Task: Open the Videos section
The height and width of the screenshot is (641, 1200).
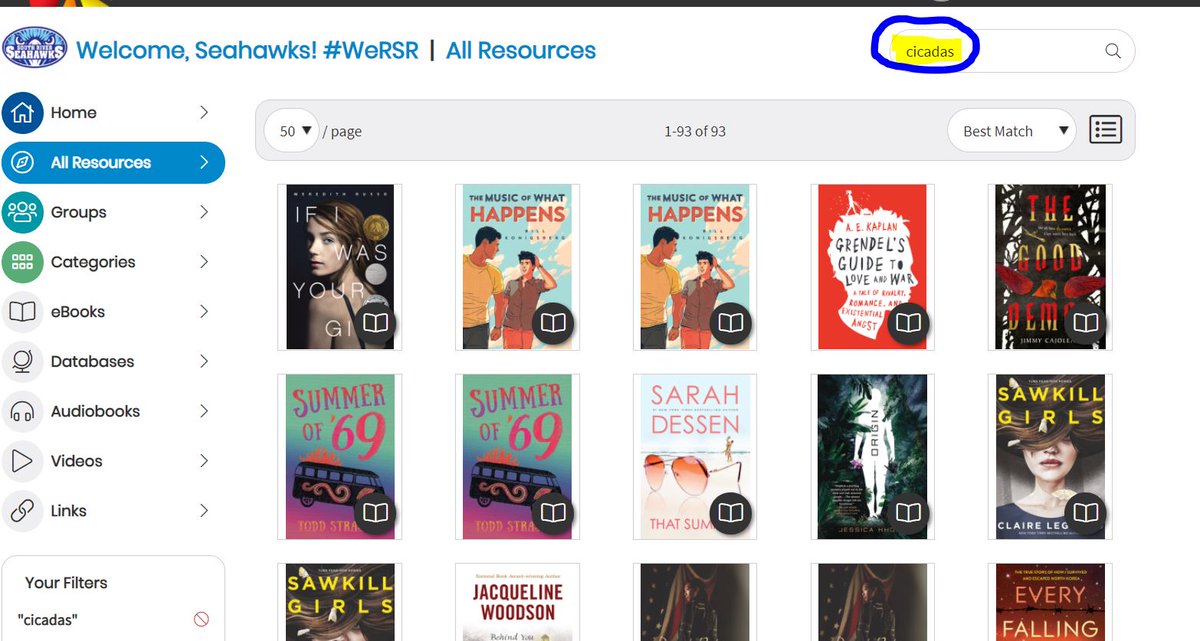Action: point(113,461)
